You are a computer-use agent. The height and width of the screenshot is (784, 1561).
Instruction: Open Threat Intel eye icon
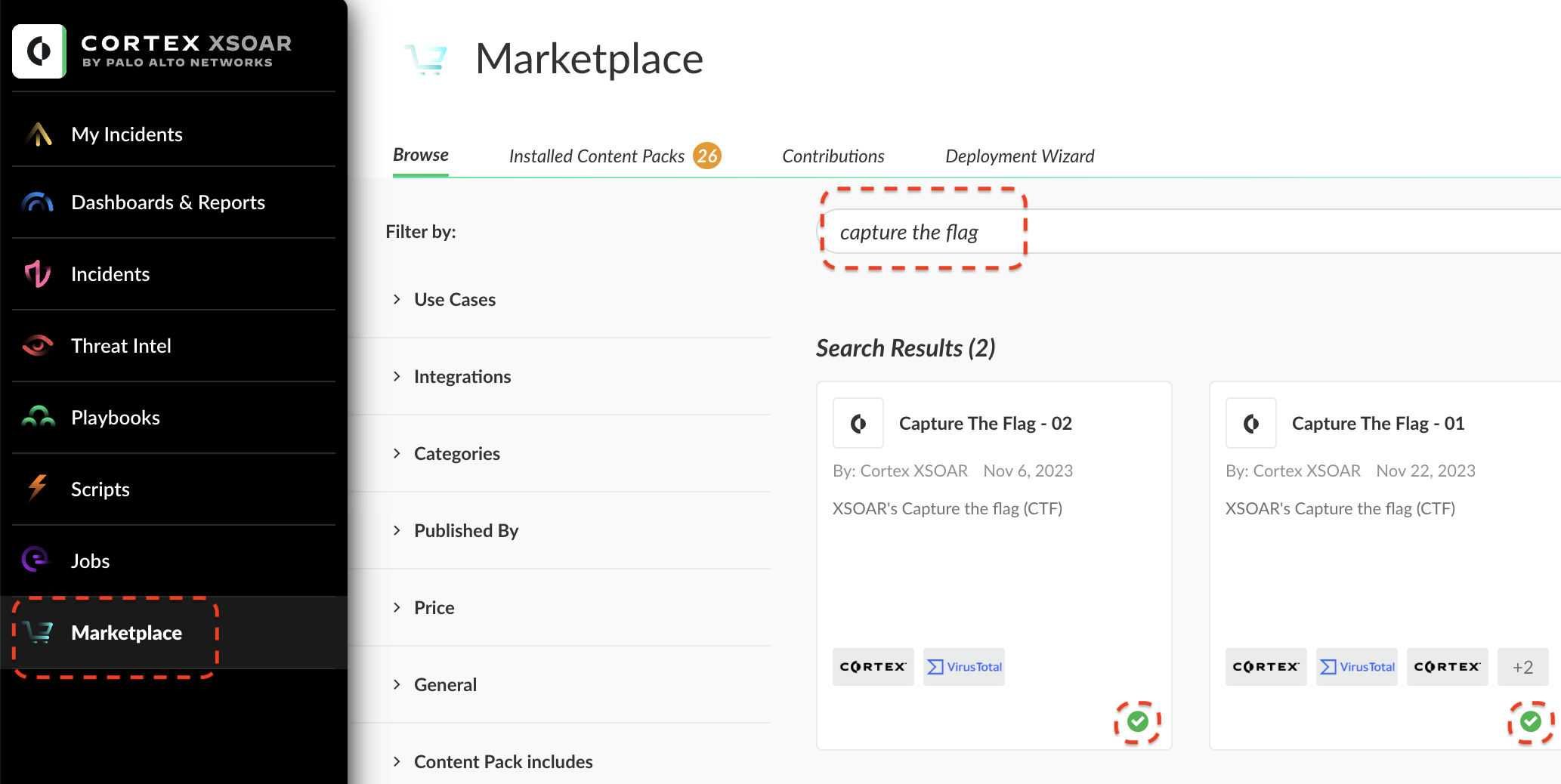click(x=38, y=346)
